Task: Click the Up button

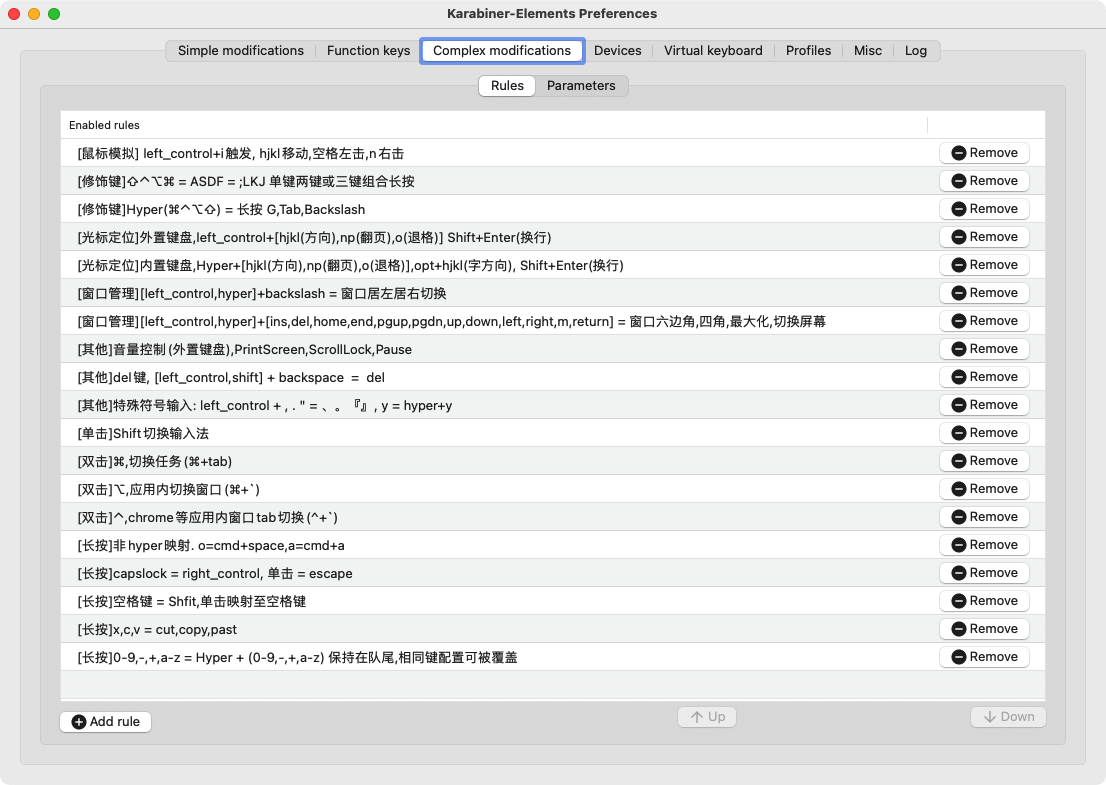Action: (x=707, y=717)
